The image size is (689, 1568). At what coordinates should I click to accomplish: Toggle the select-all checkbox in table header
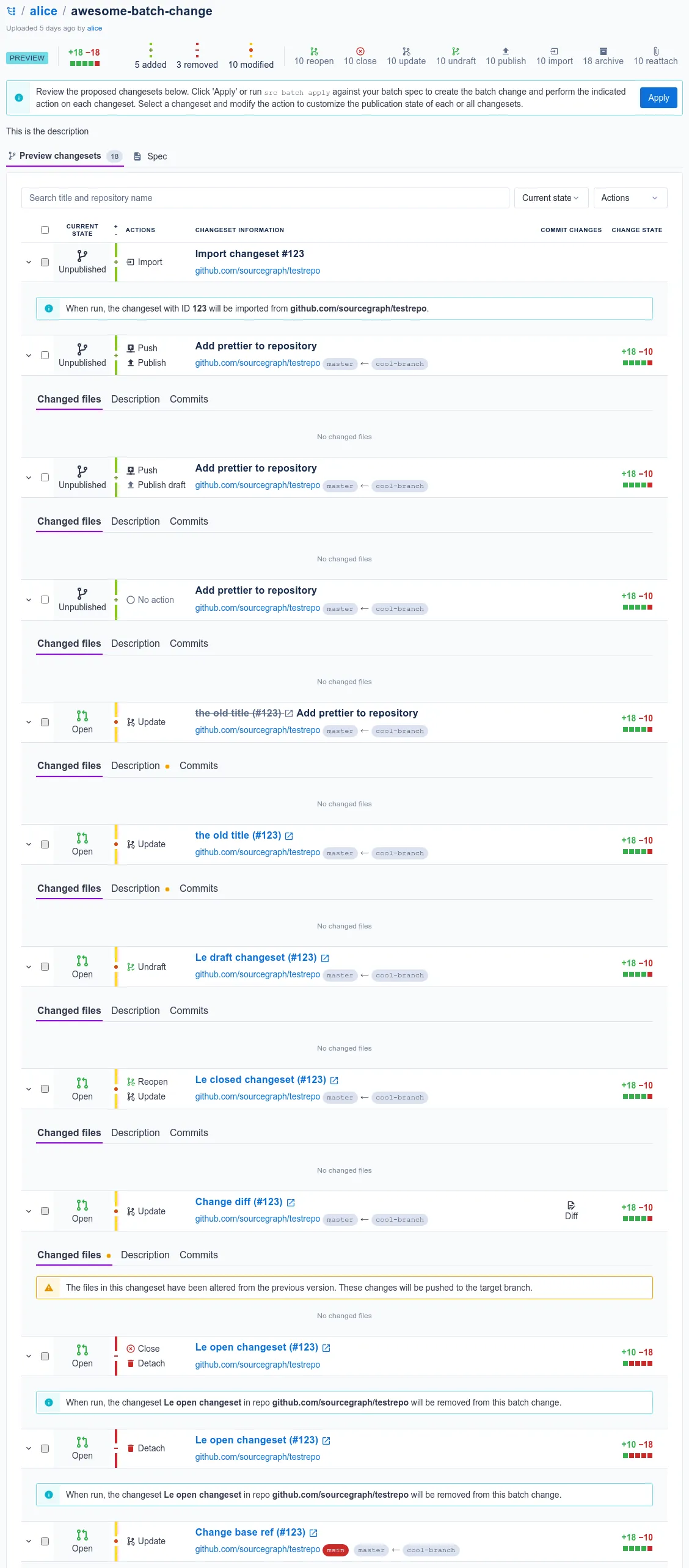click(x=45, y=230)
